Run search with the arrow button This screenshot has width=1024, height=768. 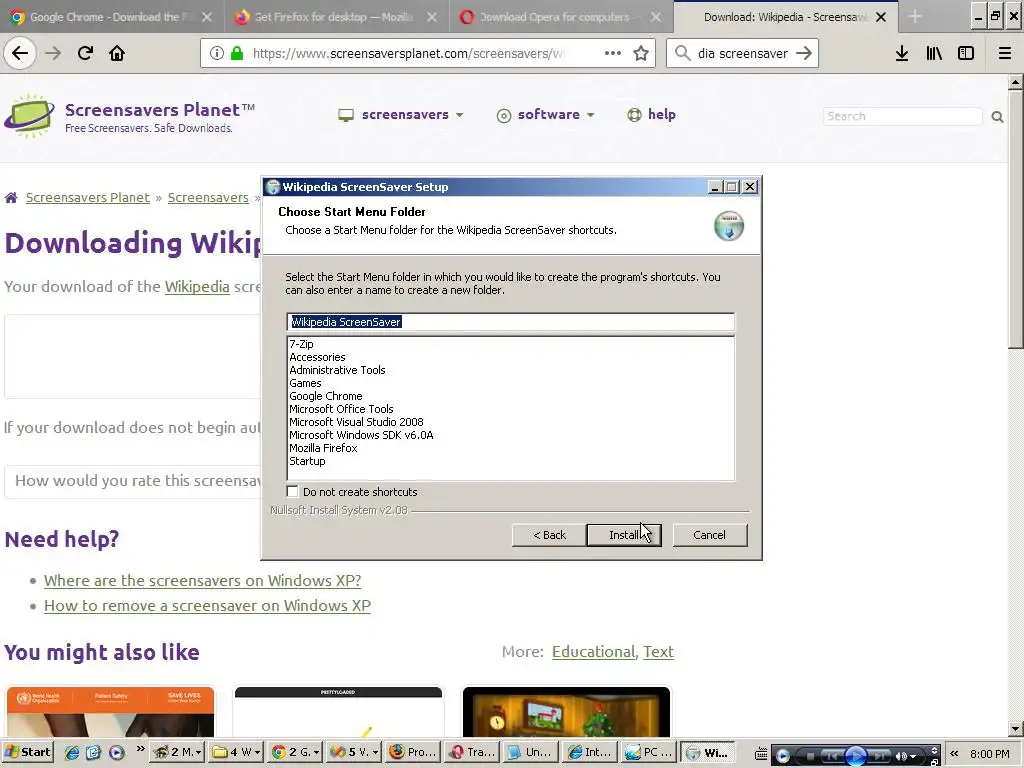click(804, 53)
